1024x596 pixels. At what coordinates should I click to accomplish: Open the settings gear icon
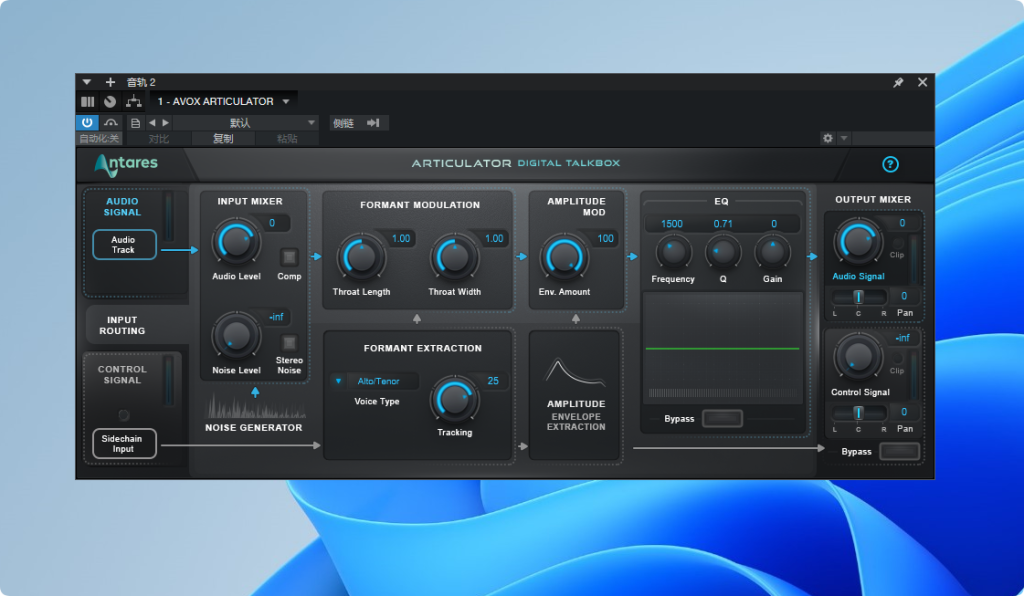(x=827, y=138)
